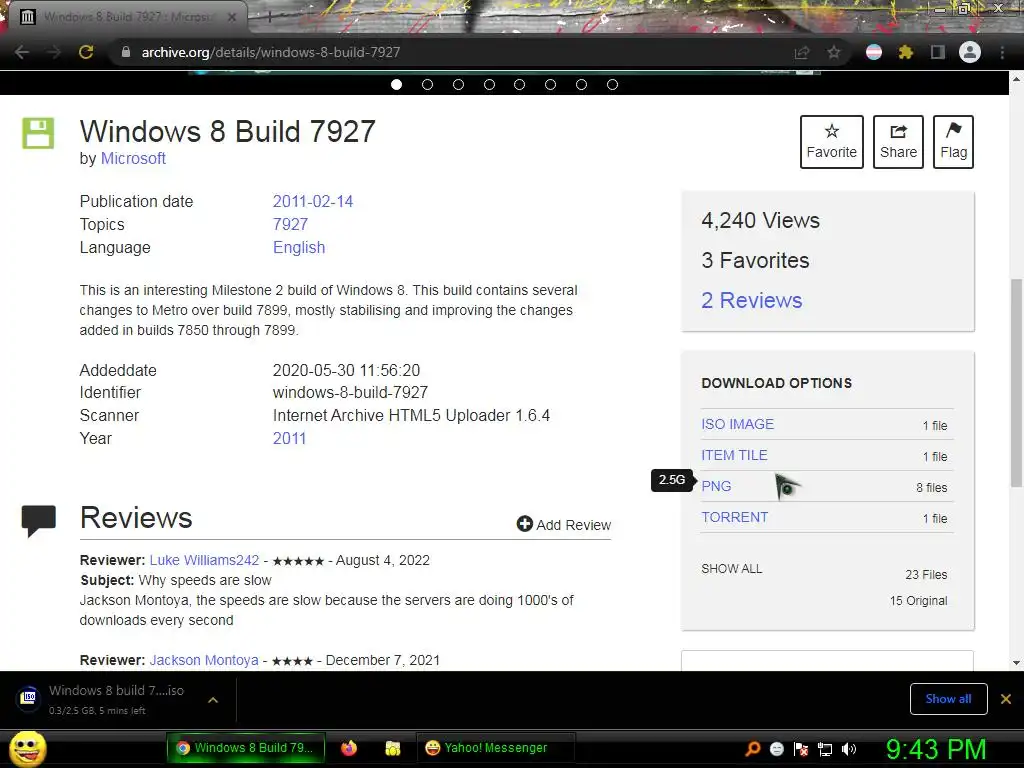Viewport: 1024px width, 768px height.
Task: Favorite this item
Action: [x=831, y=142]
